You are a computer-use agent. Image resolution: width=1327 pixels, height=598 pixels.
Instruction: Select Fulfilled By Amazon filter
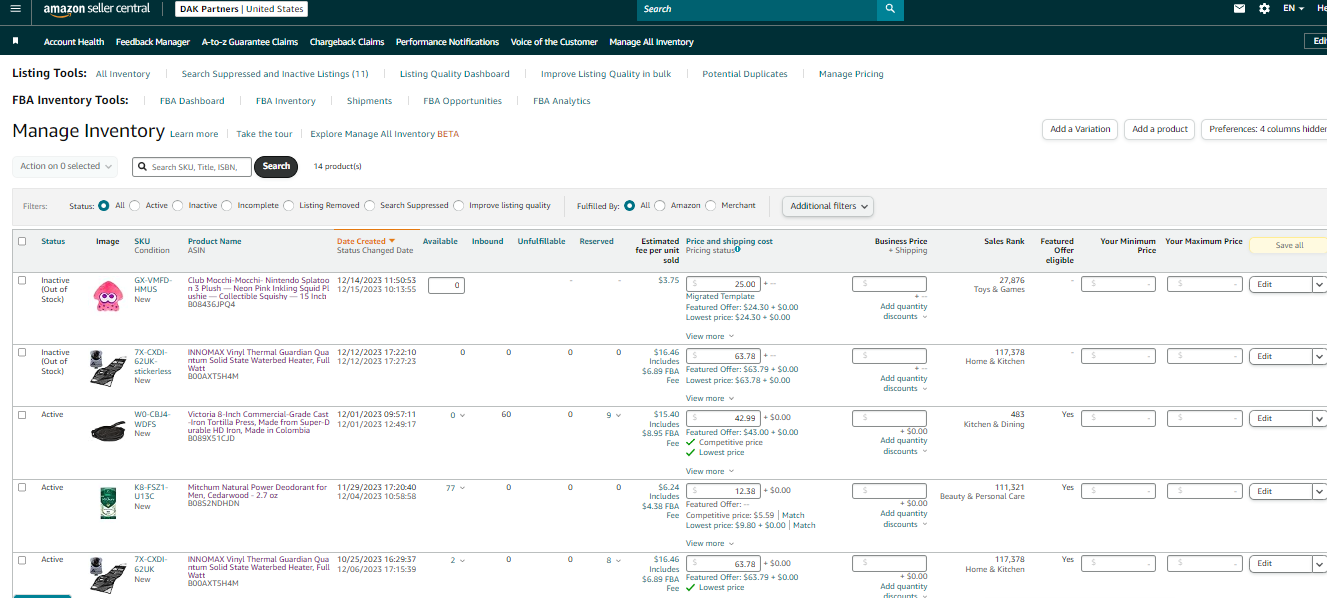coord(659,205)
